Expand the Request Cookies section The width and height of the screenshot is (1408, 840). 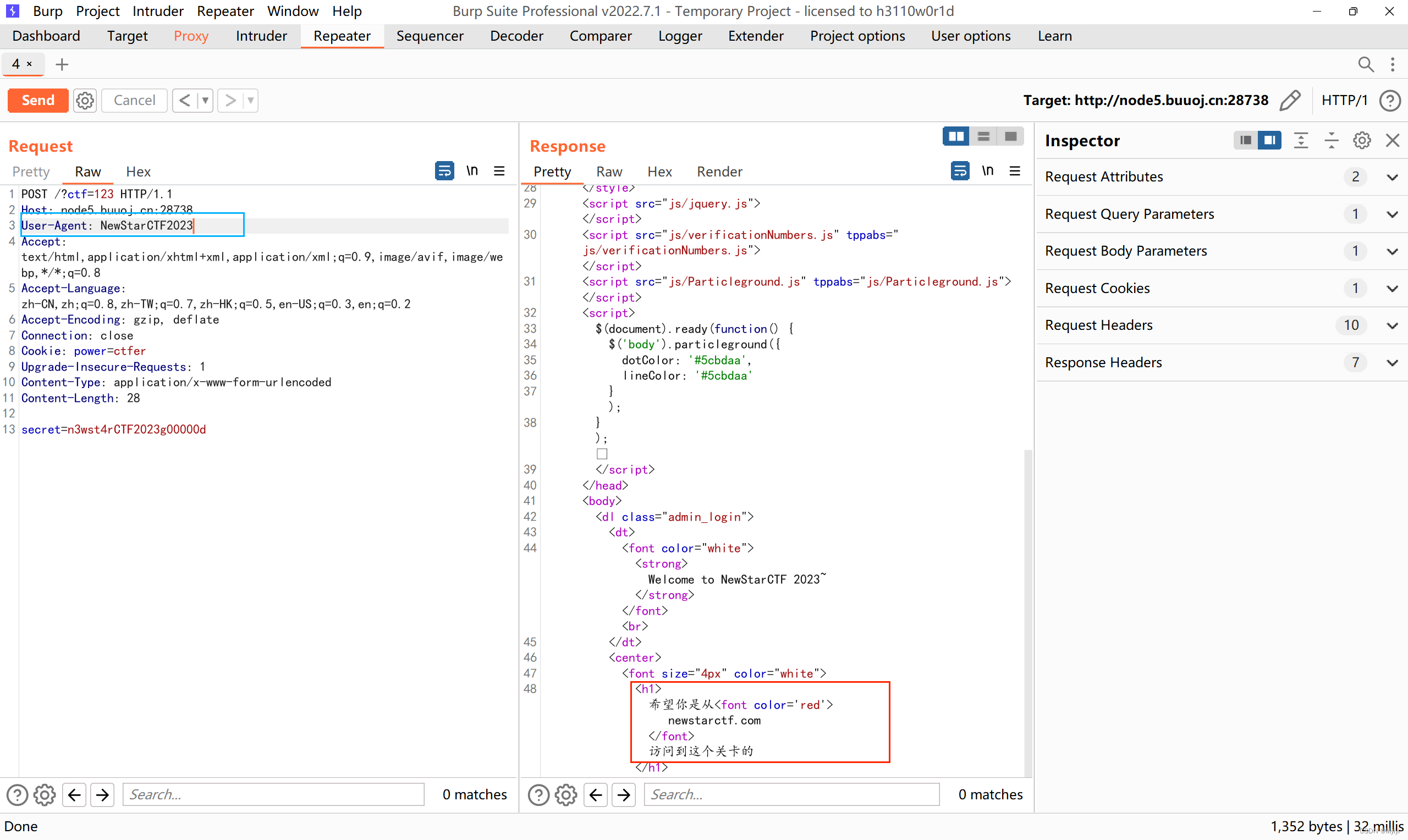tap(1391, 289)
